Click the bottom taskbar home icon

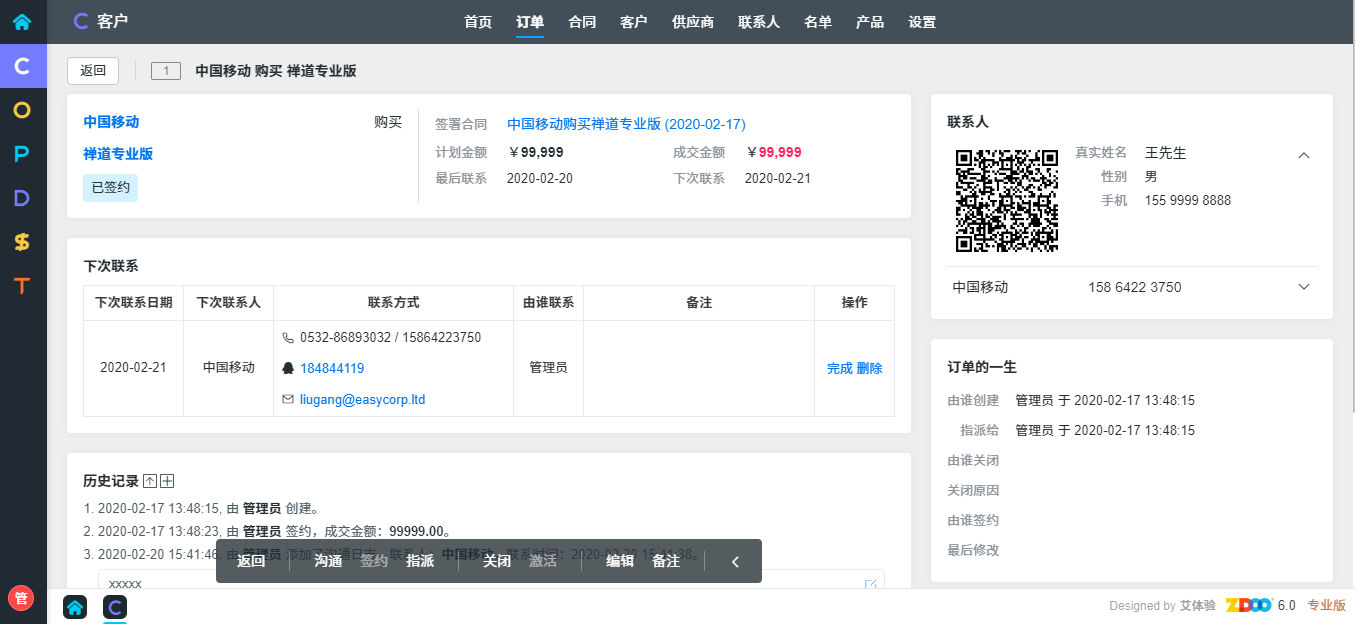point(75,607)
